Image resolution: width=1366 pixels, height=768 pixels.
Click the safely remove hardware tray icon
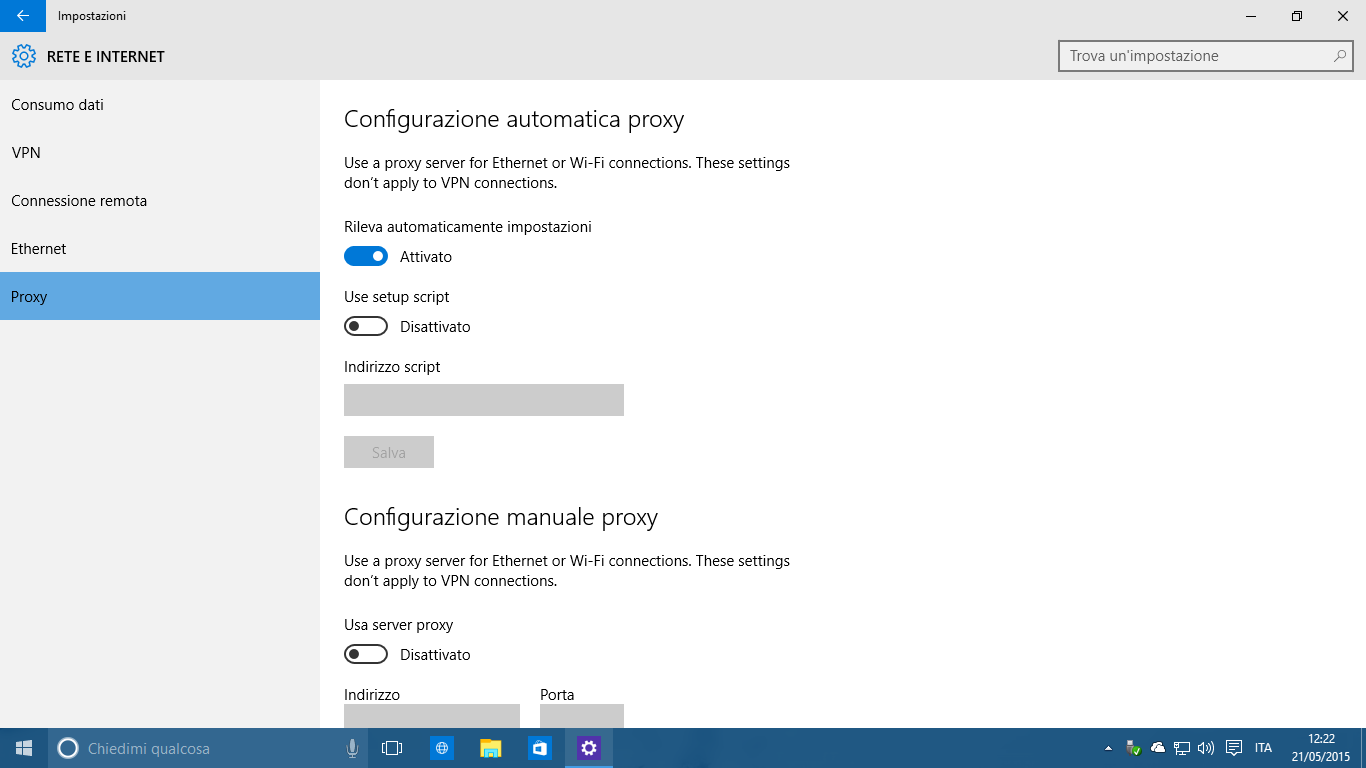[x=1133, y=748]
